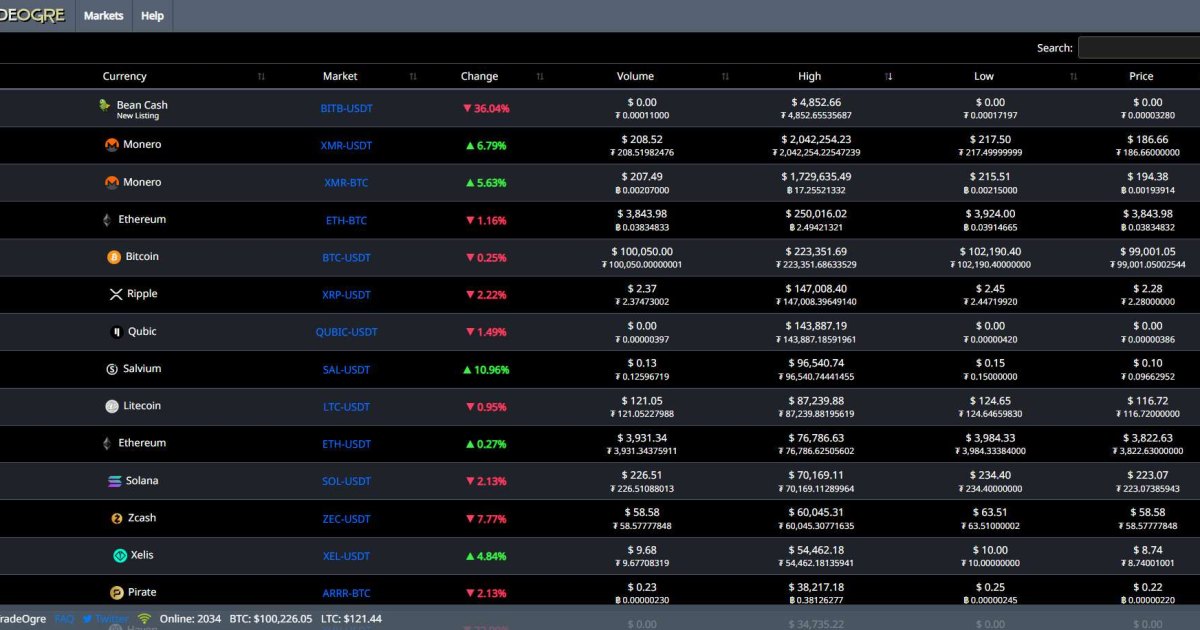Image resolution: width=1200 pixels, height=630 pixels.
Task: Click the 36.04% change for Bean Cash
Action: [485, 108]
